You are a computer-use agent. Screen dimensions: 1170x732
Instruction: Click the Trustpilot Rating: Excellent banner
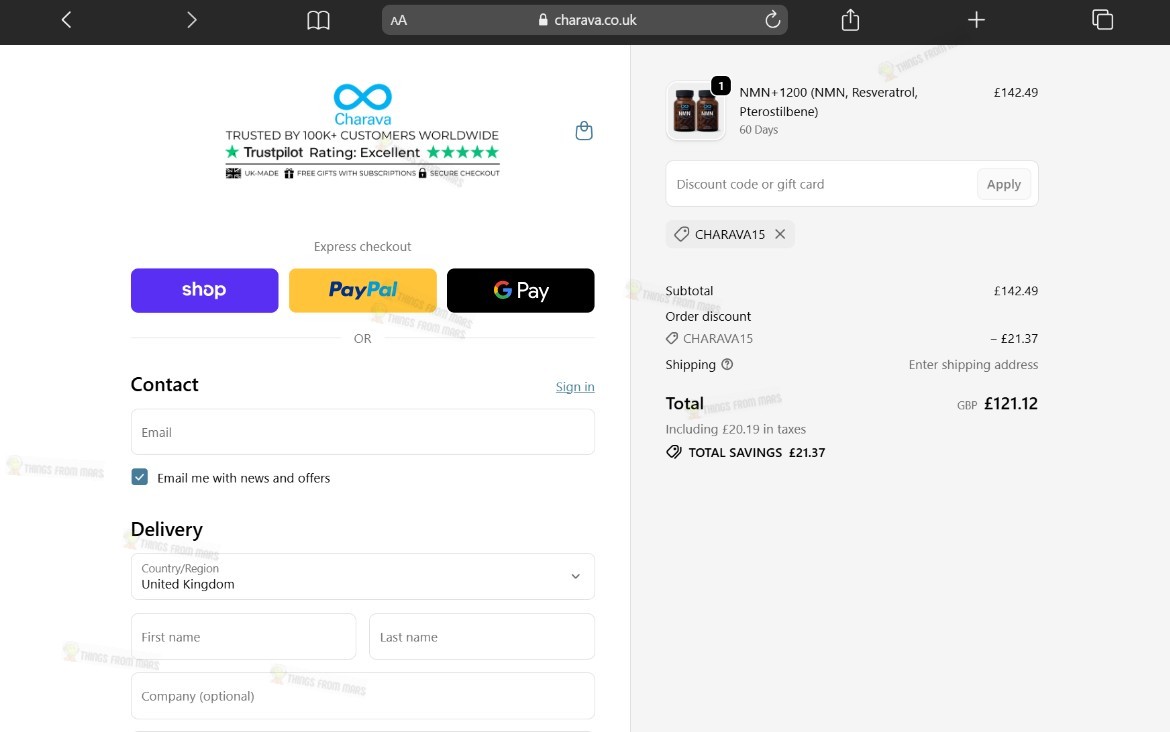[x=363, y=152]
